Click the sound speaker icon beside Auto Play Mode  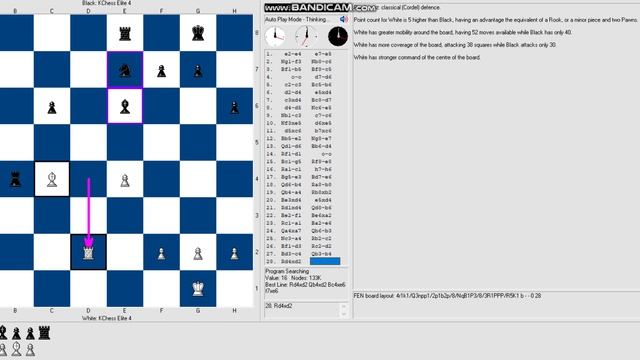coord(344,19)
